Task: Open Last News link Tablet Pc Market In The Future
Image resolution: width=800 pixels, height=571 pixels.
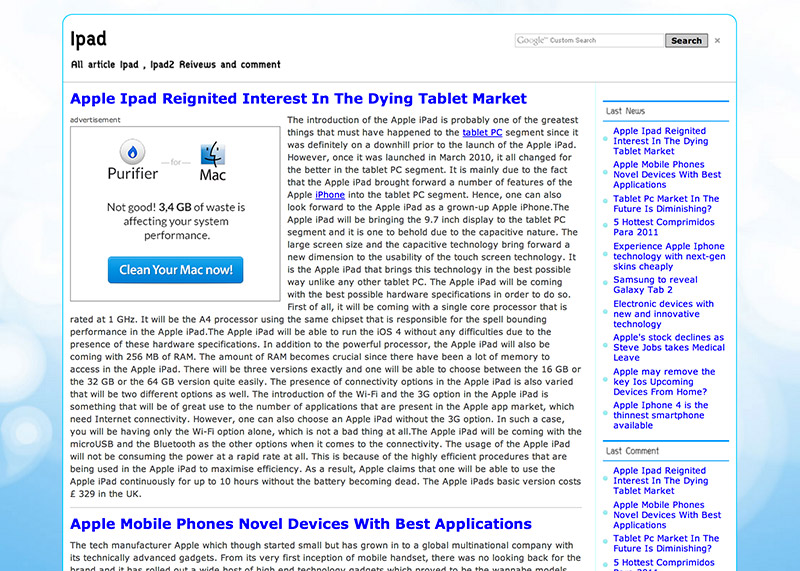Action: 666,204
